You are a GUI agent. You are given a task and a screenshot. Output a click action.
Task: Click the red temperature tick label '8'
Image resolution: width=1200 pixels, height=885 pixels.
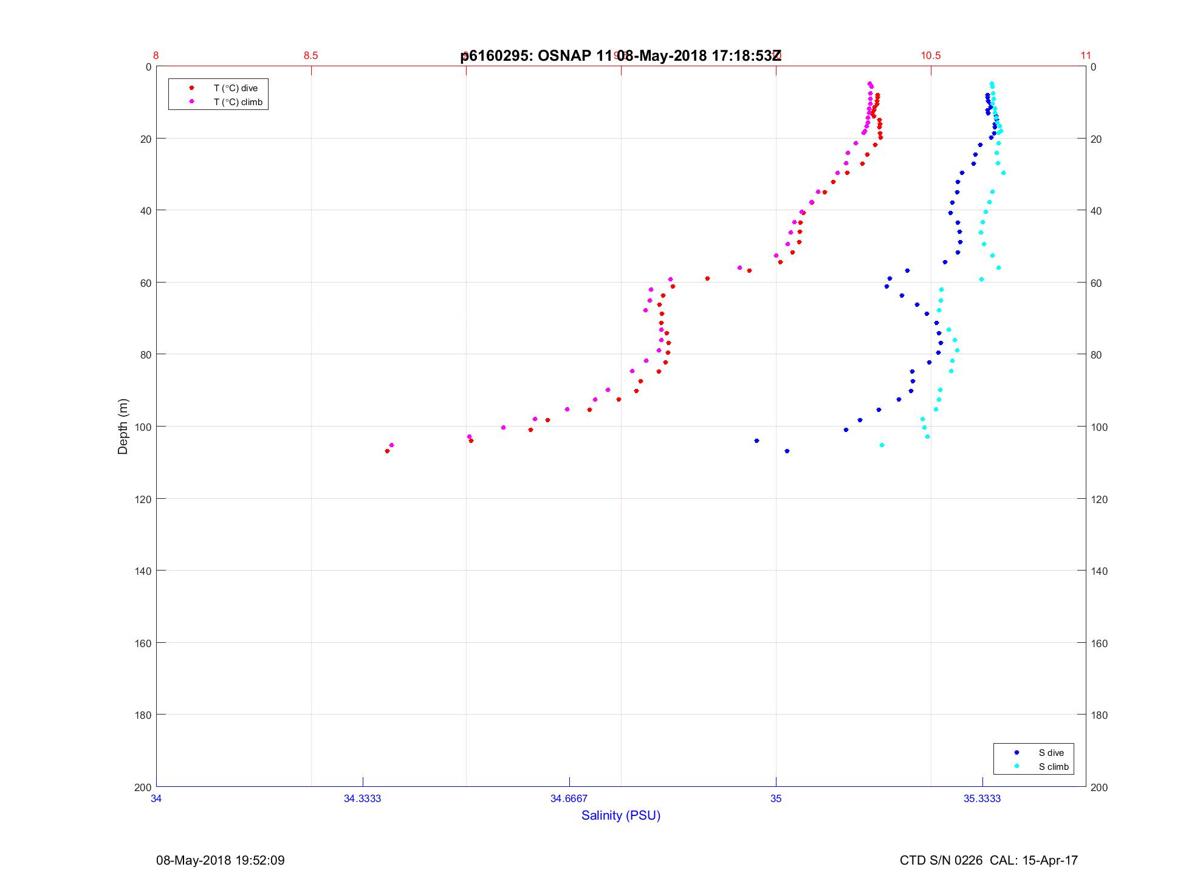[156, 56]
